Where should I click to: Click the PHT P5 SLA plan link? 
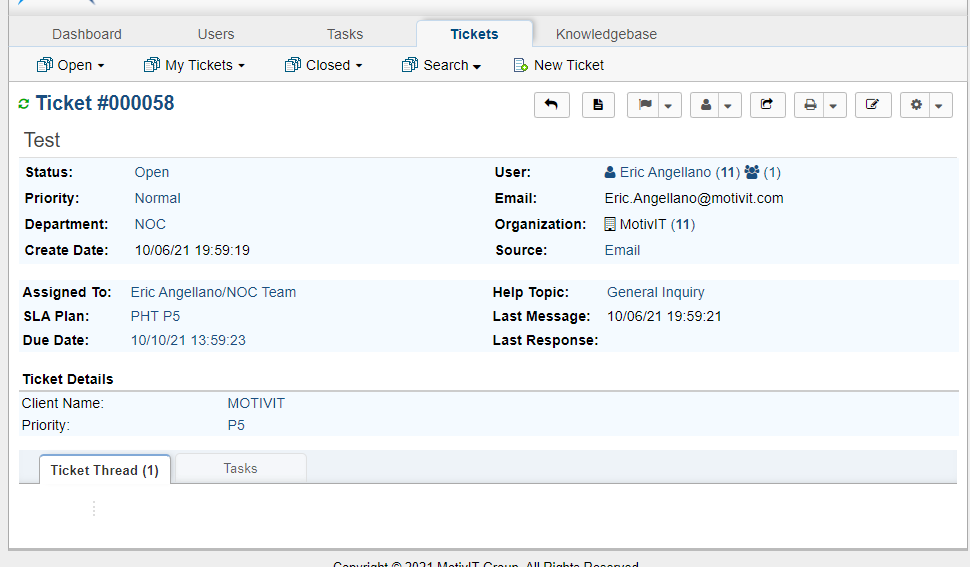[155, 316]
